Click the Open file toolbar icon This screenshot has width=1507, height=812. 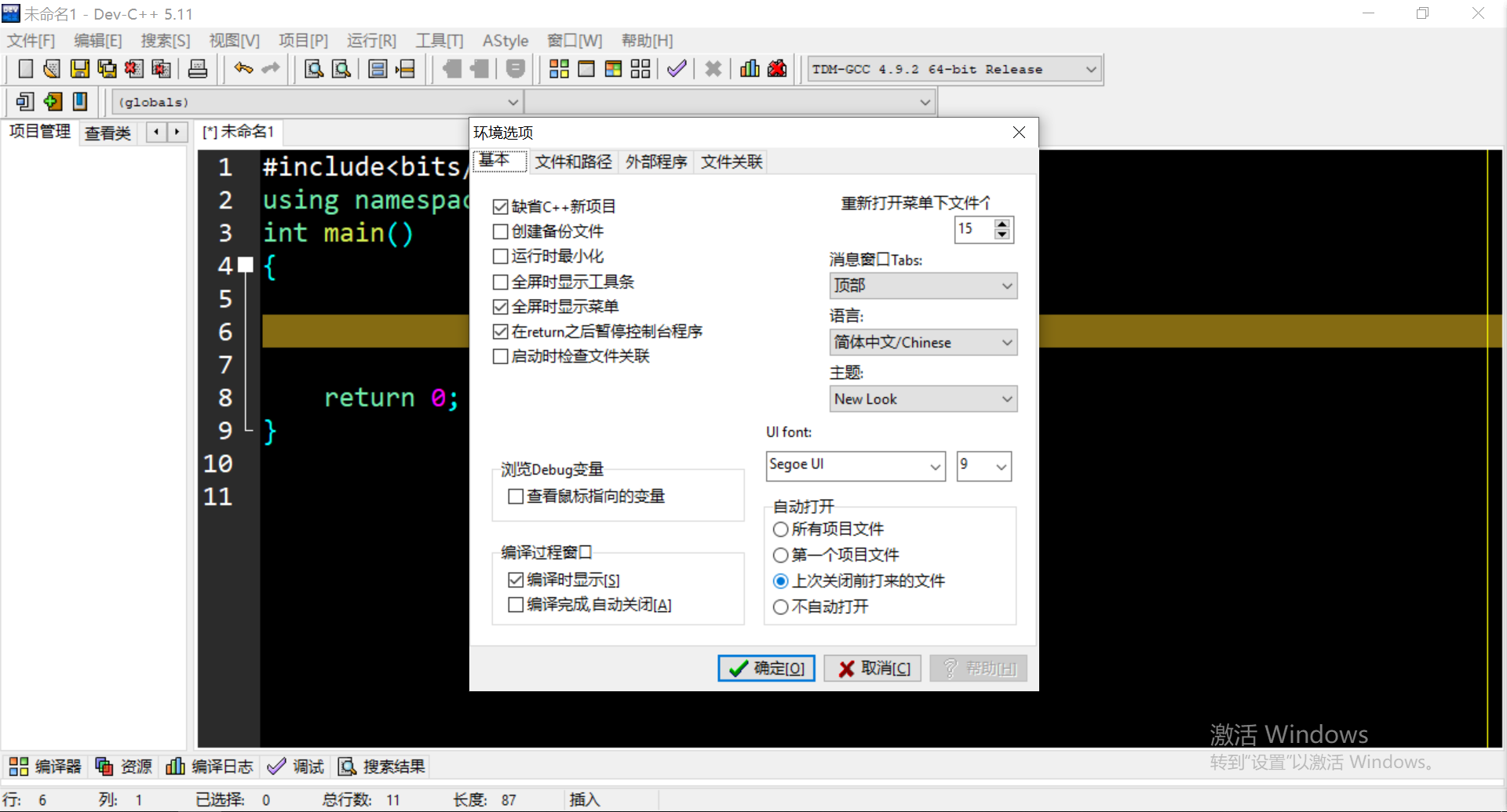coord(52,69)
